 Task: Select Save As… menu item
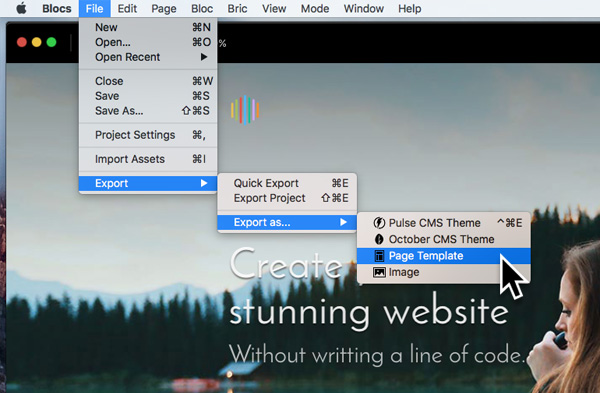[x=148, y=111]
